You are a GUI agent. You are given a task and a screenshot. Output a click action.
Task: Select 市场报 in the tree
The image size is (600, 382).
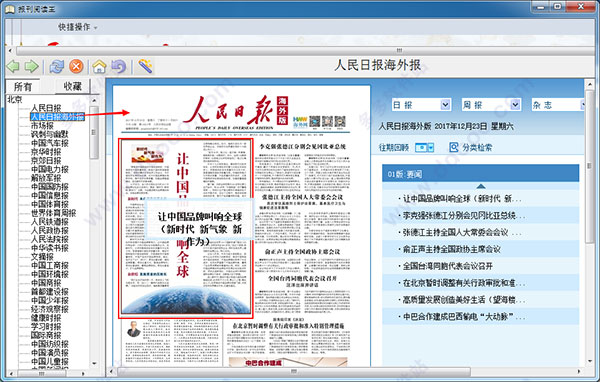42,126
